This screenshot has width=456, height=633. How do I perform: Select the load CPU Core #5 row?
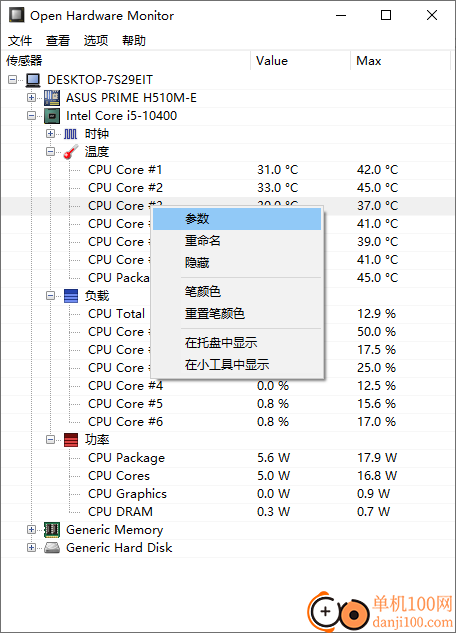tap(228, 404)
